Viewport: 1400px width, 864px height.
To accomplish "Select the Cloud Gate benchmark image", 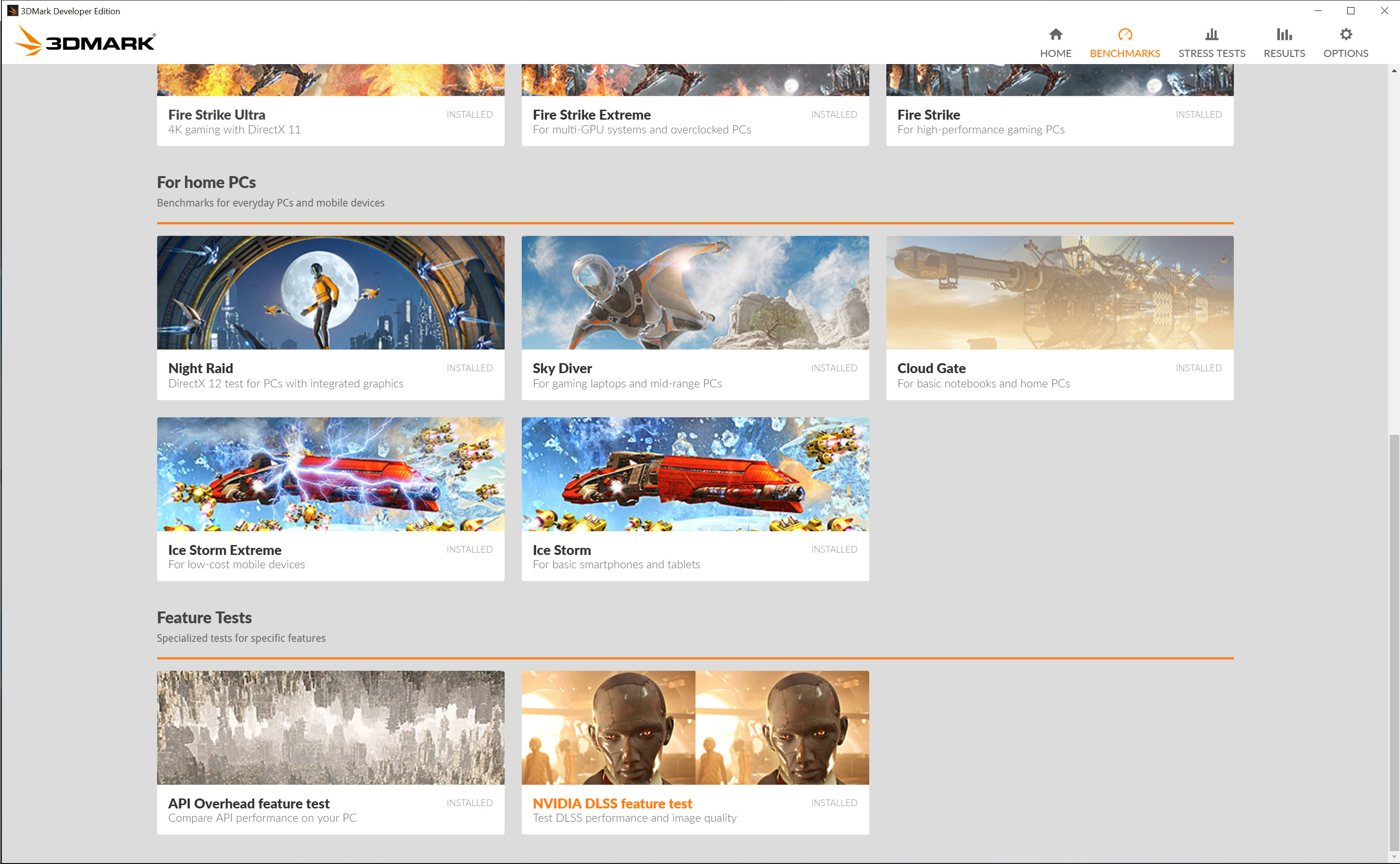I will [1059, 292].
